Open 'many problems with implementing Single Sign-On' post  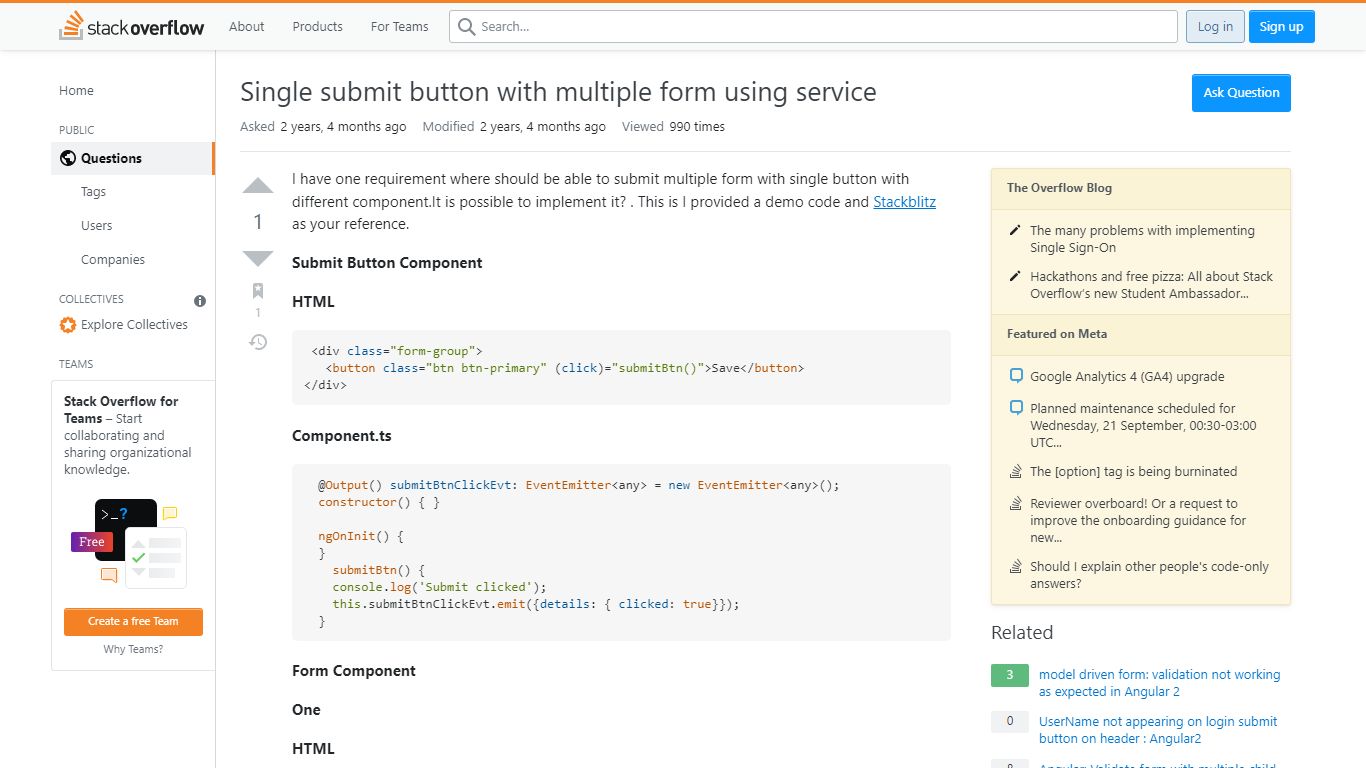coord(1142,239)
